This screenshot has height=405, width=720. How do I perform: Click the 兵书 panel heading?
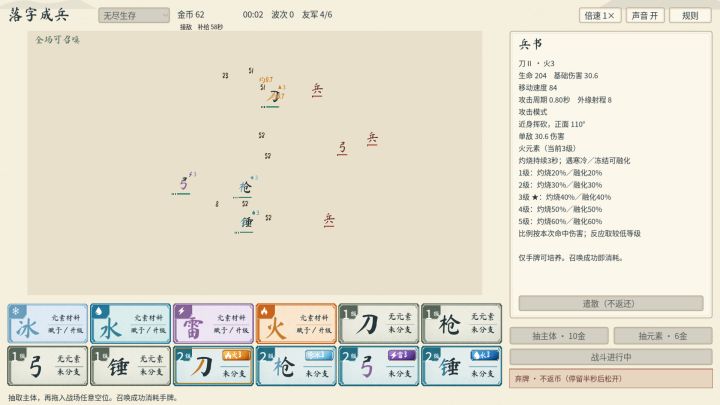(x=531, y=44)
